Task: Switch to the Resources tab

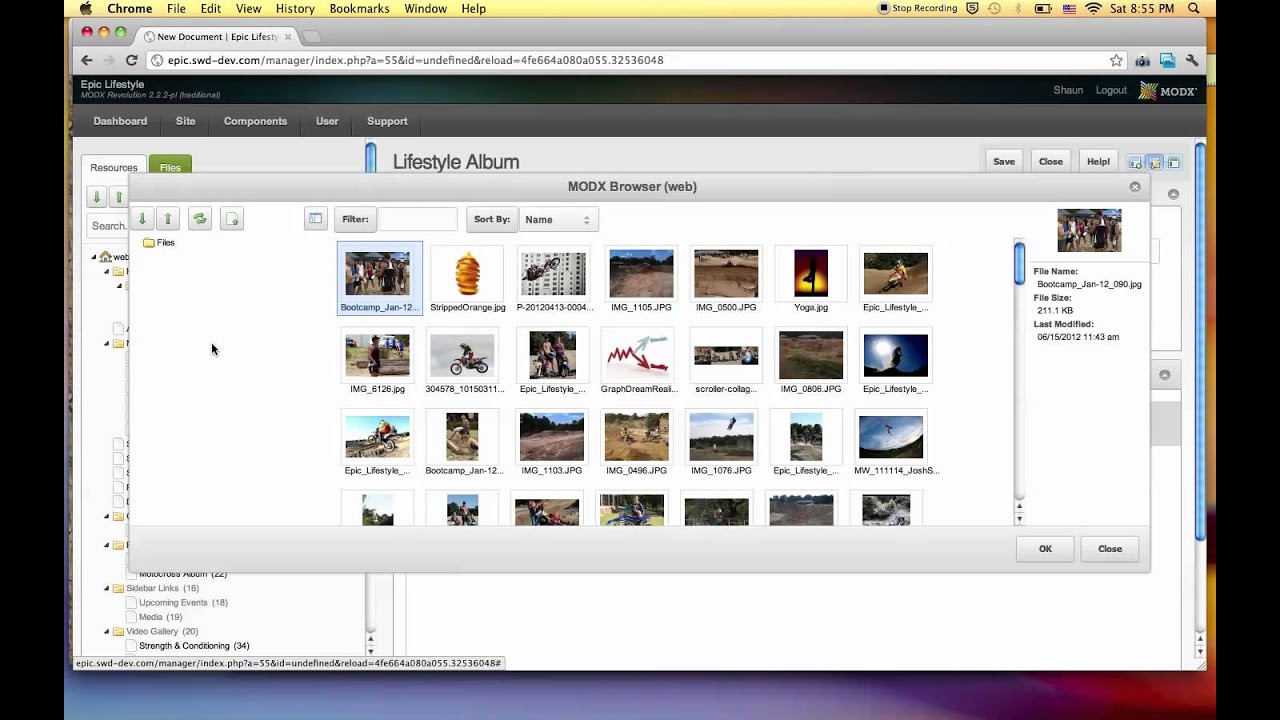Action: 113,167
